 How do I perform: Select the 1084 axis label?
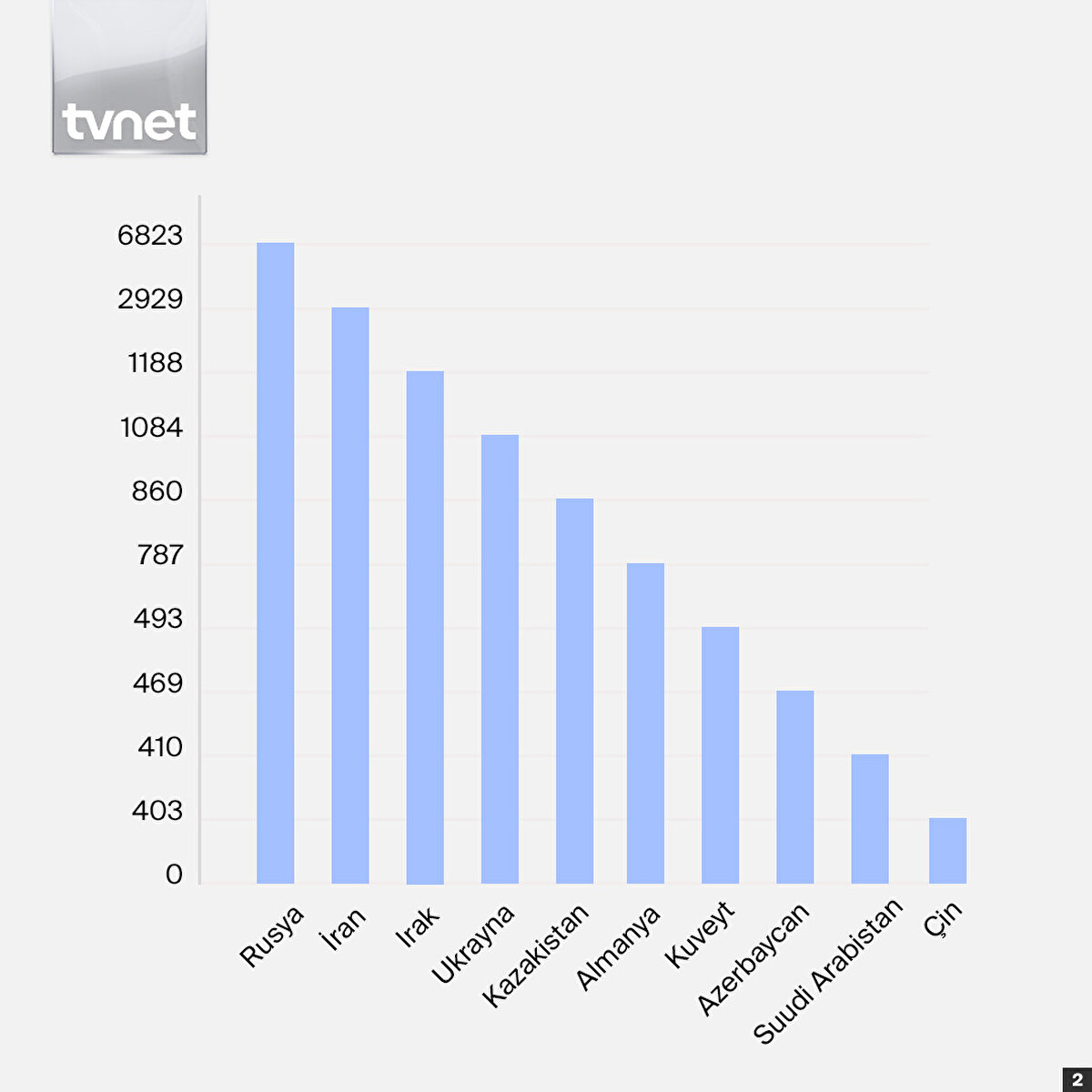click(151, 428)
